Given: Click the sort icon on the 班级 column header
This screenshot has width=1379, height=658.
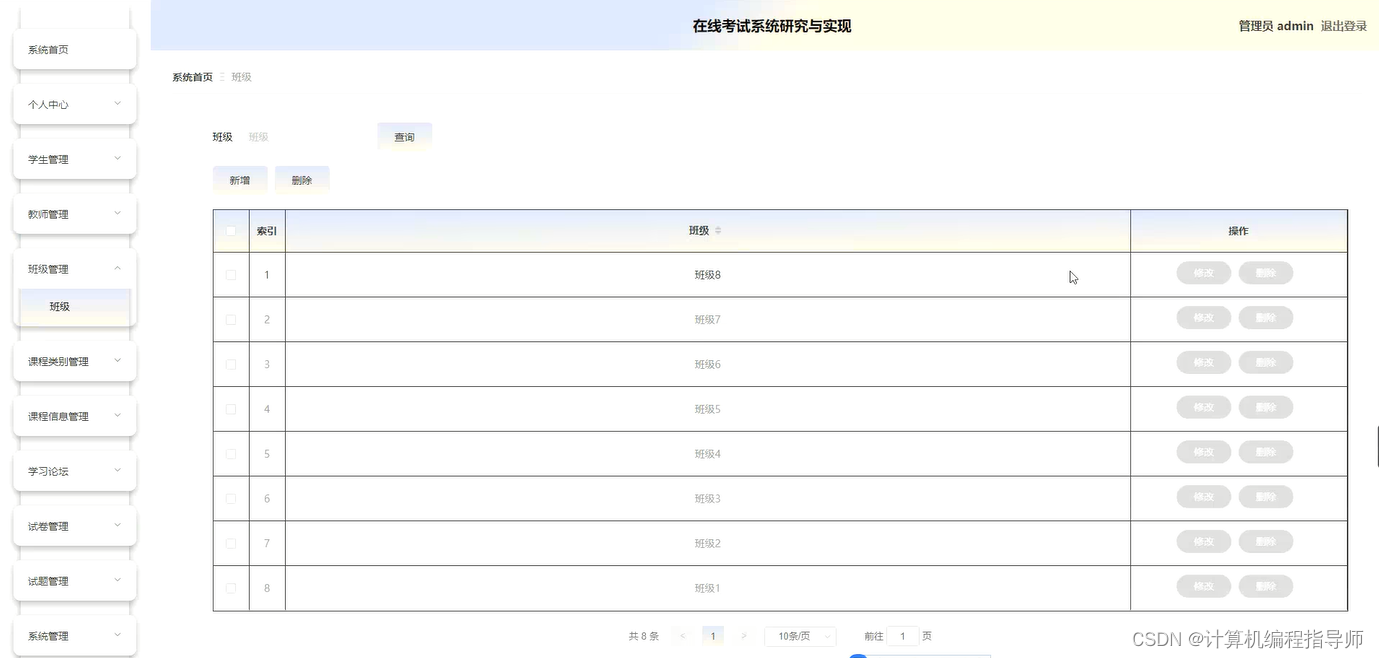Looking at the screenshot, I should tap(719, 230).
